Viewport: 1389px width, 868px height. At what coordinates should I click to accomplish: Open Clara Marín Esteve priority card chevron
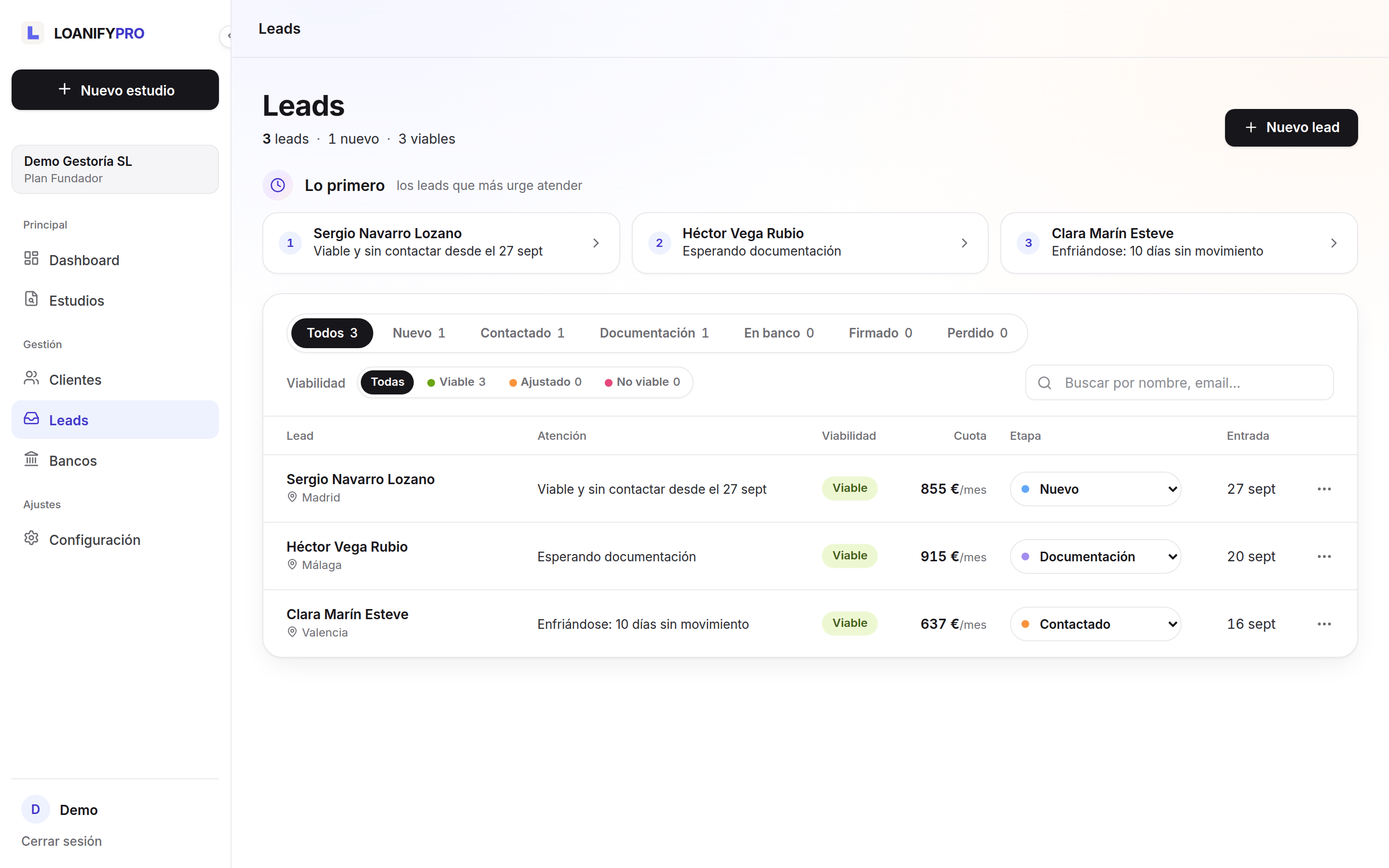(1334, 243)
